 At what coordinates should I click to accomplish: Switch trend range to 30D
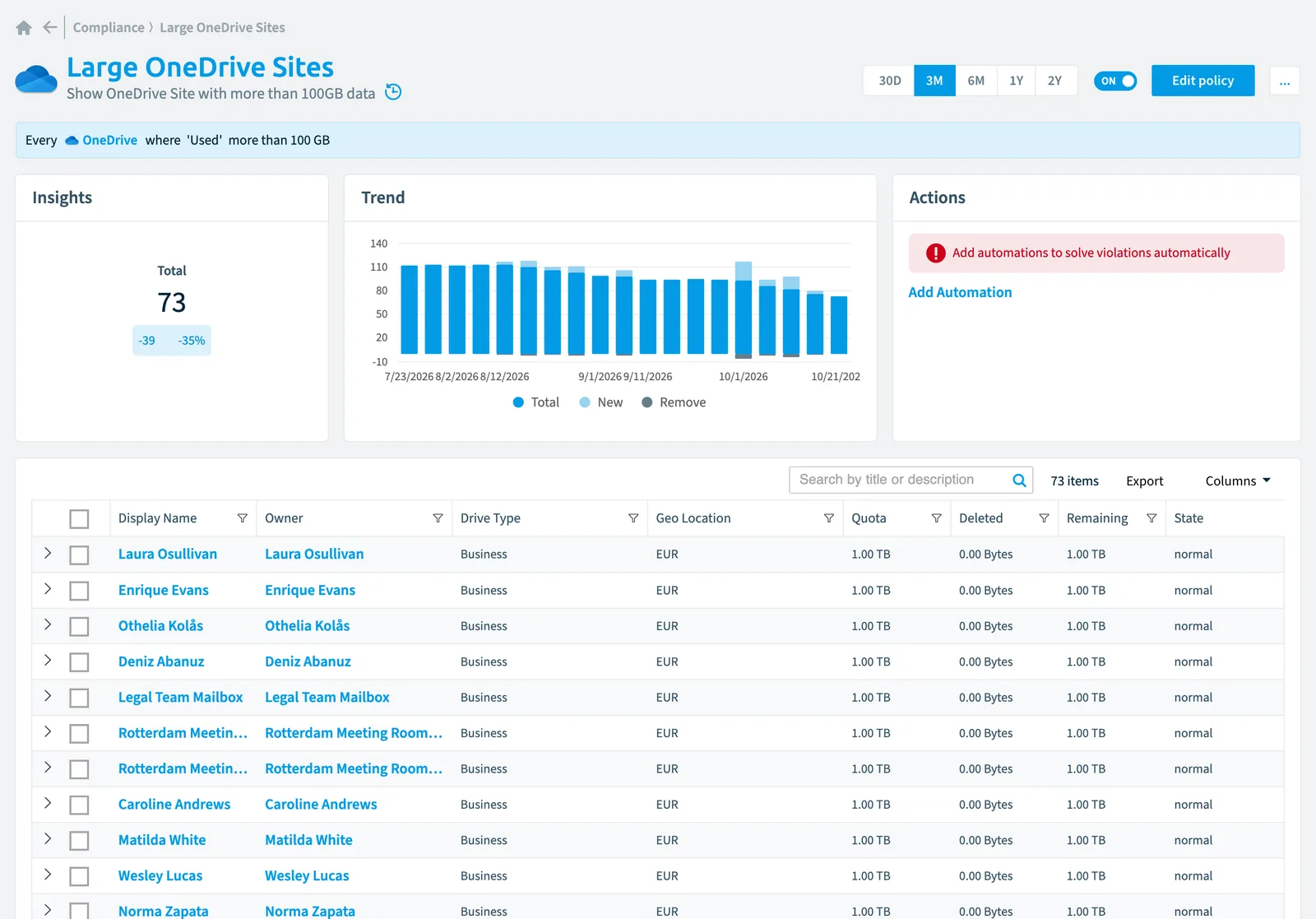(x=889, y=81)
